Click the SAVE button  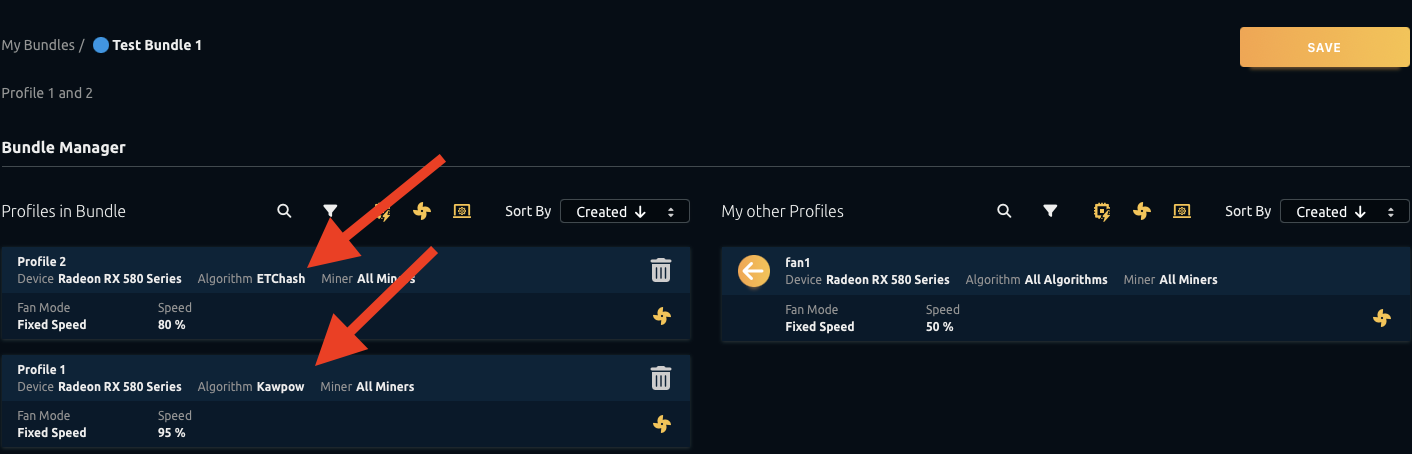tap(1323, 47)
